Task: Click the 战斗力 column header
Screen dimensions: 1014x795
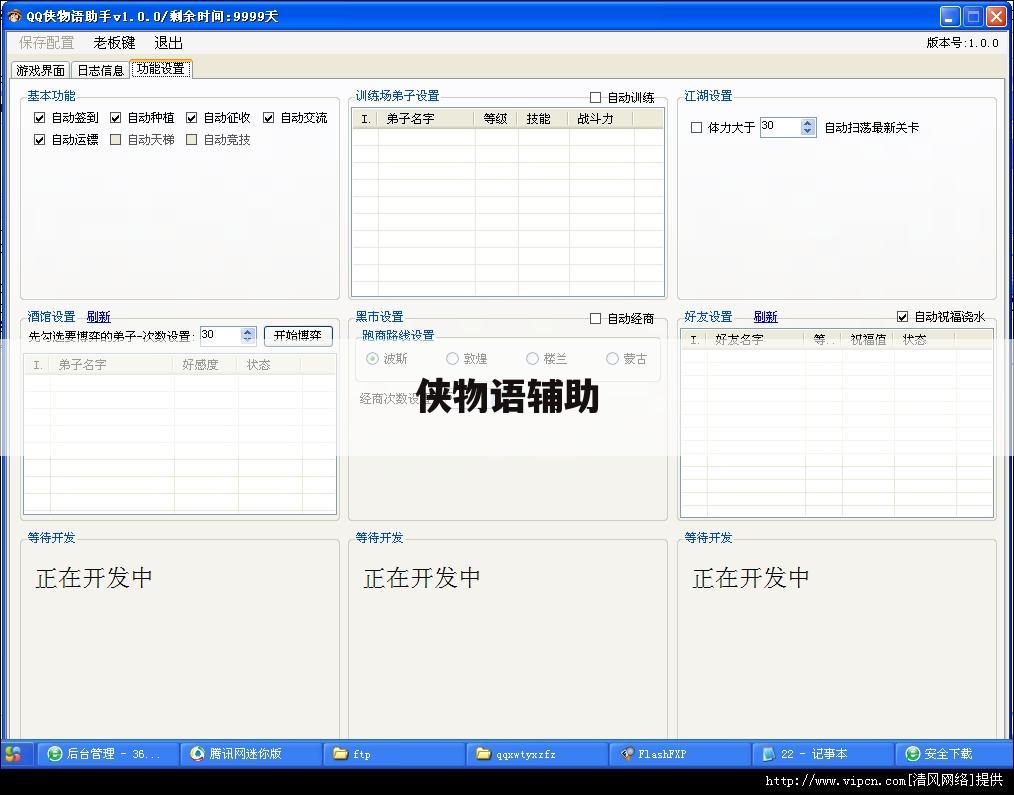Action: click(601, 119)
